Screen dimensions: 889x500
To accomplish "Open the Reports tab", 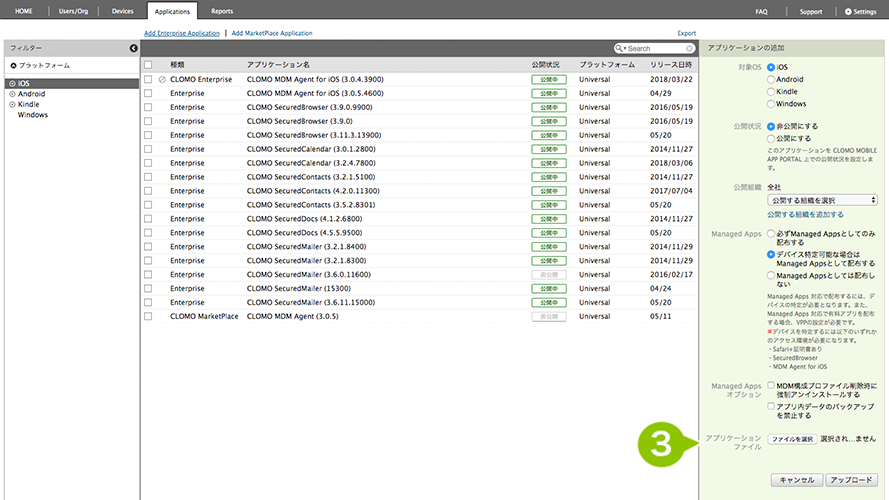I will [x=222, y=11].
